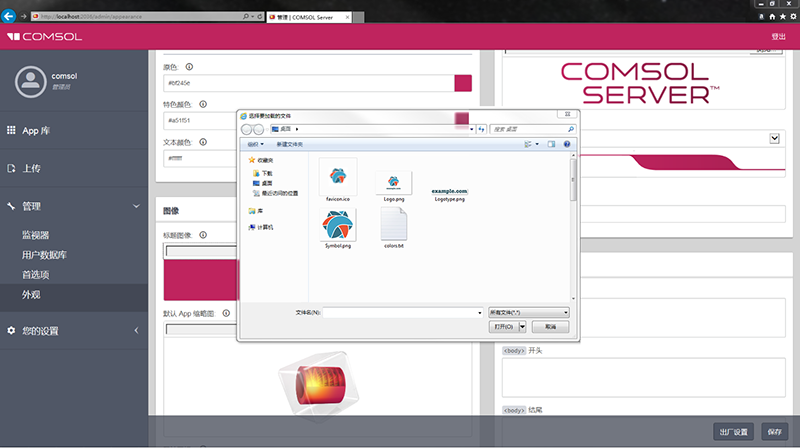
Task: Collapse the 管理 sidebar section
Action: 136,206
